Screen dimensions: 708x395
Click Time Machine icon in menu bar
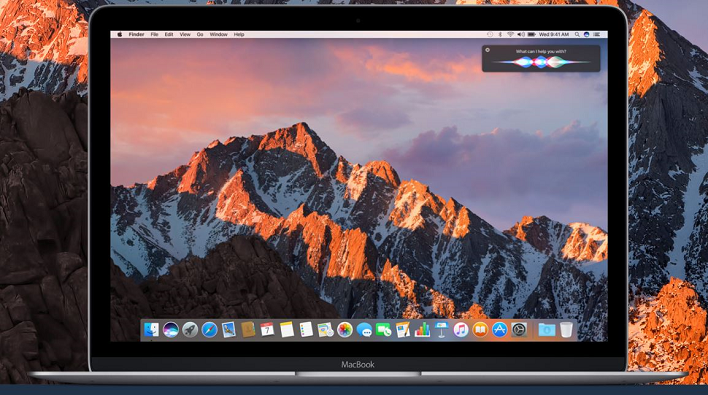pyautogui.click(x=490, y=34)
